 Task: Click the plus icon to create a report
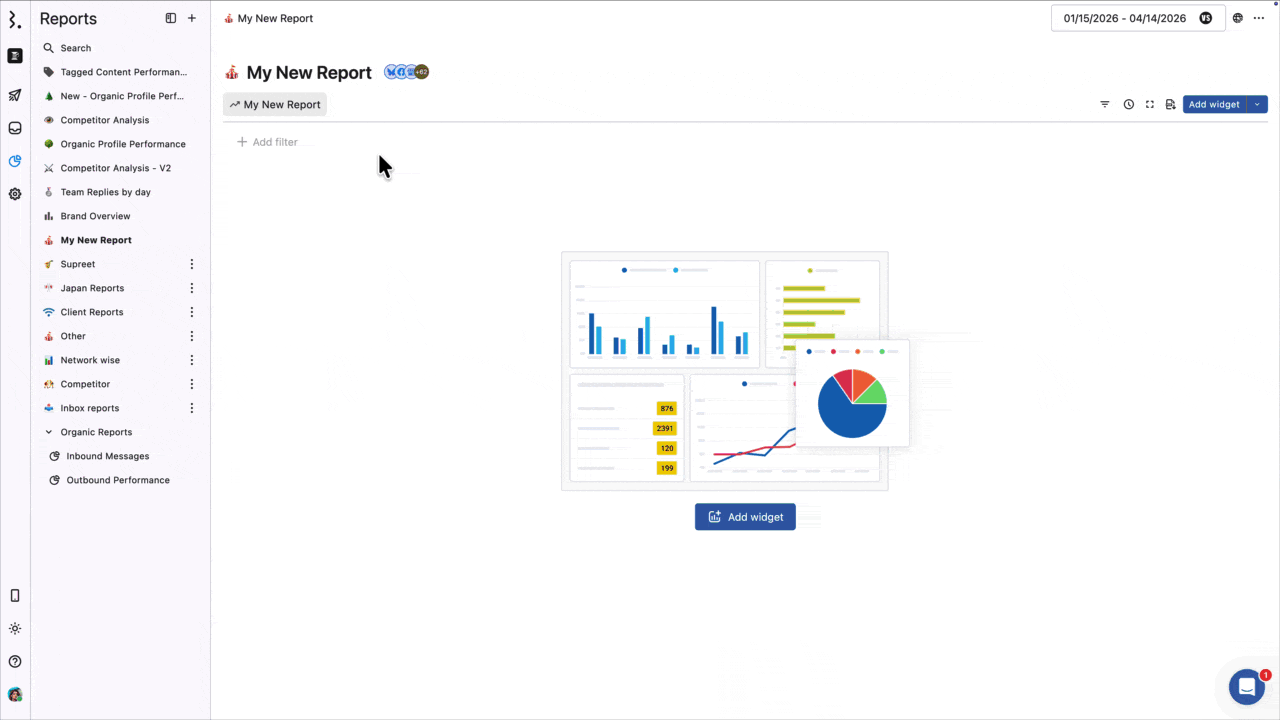pyautogui.click(x=192, y=18)
